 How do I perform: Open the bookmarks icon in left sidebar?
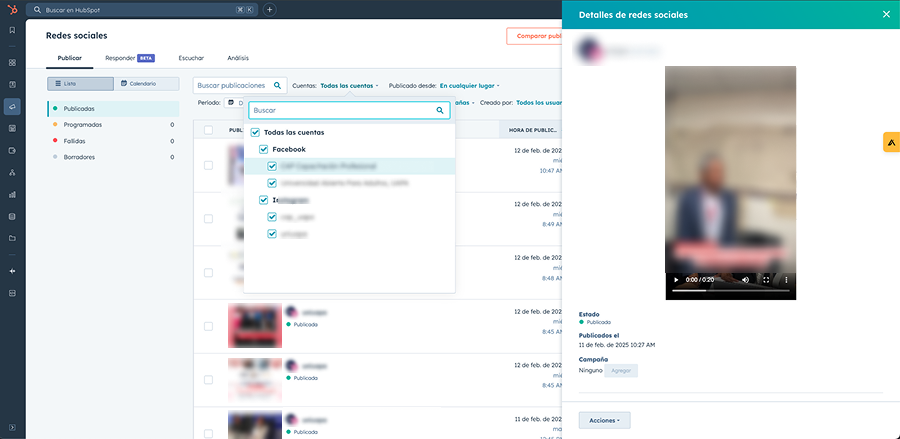click(12, 30)
